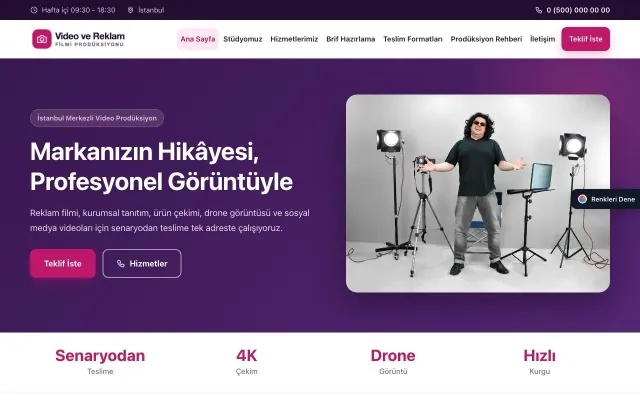Click the FİLMİ PRODÜKSİYONU subtitle under the logo

click(x=89, y=44)
